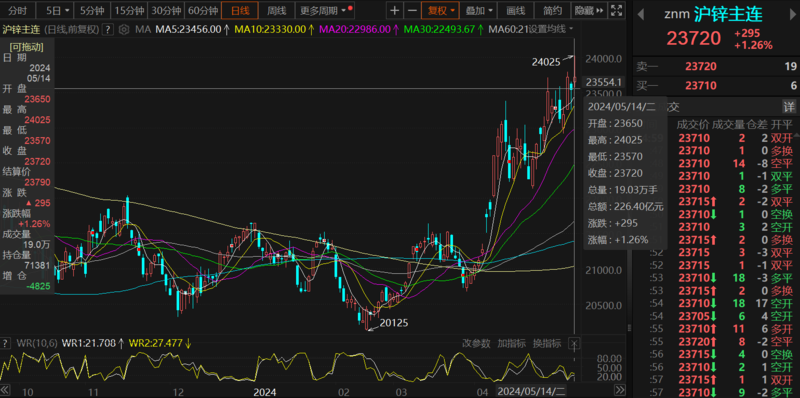Click the 沪锌主连 (日线,前复权) chart title

pos(51,29)
